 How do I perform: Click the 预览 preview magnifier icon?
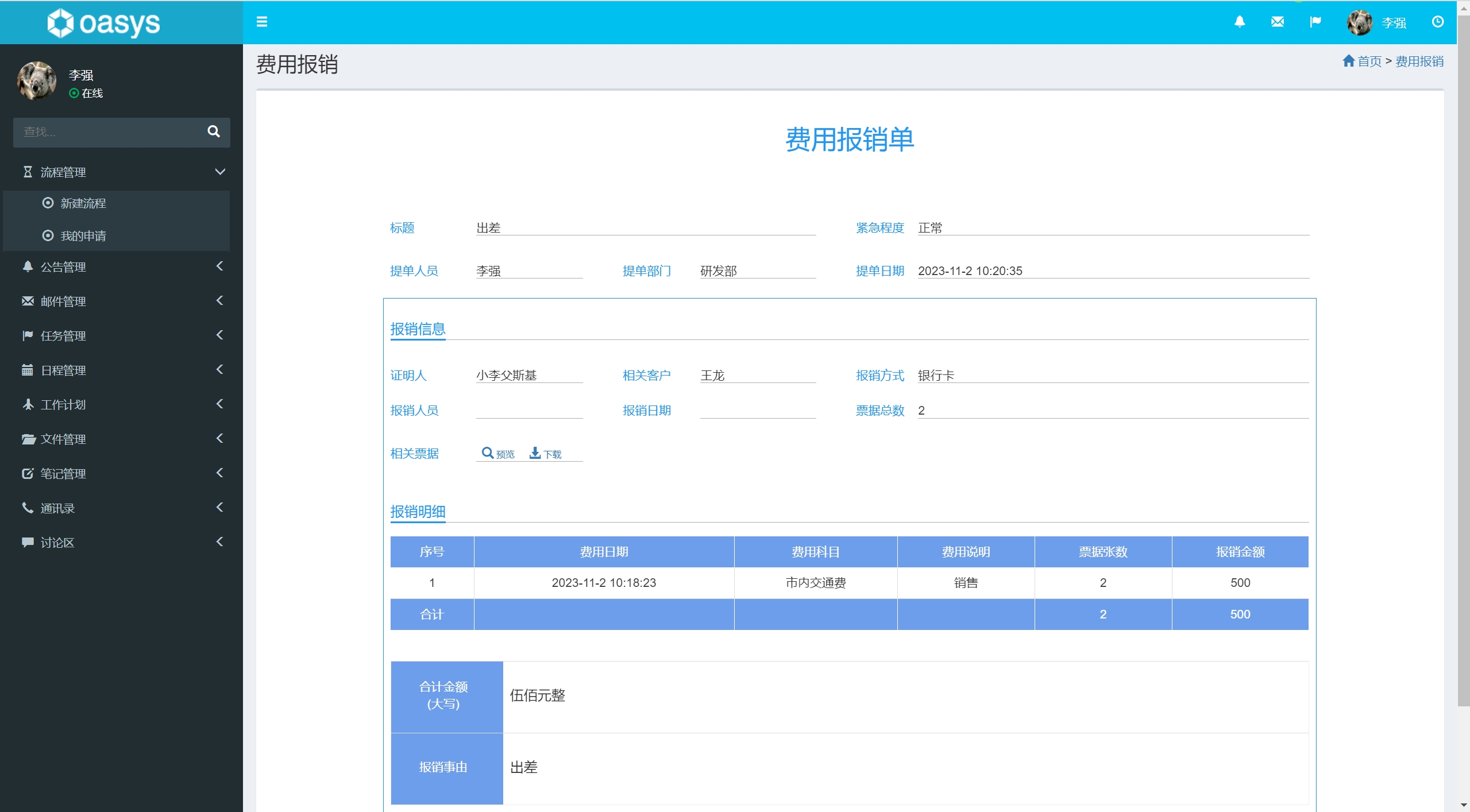point(487,453)
